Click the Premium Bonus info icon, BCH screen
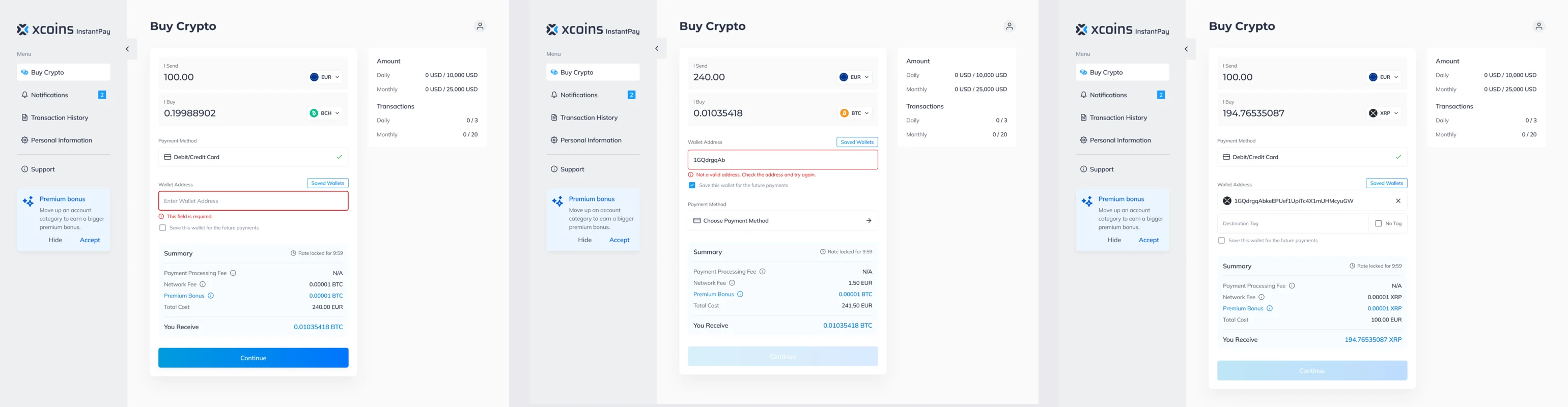 [x=211, y=296]
